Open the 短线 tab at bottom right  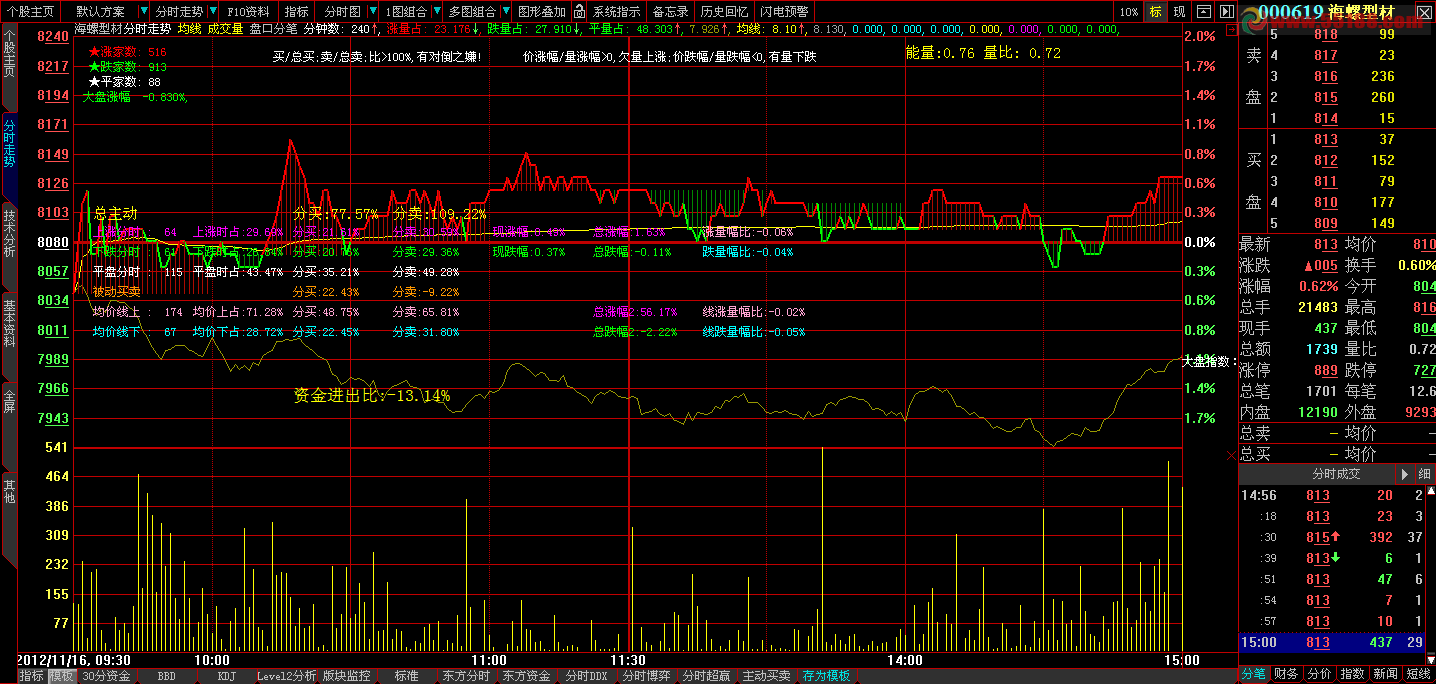pyautogui.click(x=1418, y=674)
